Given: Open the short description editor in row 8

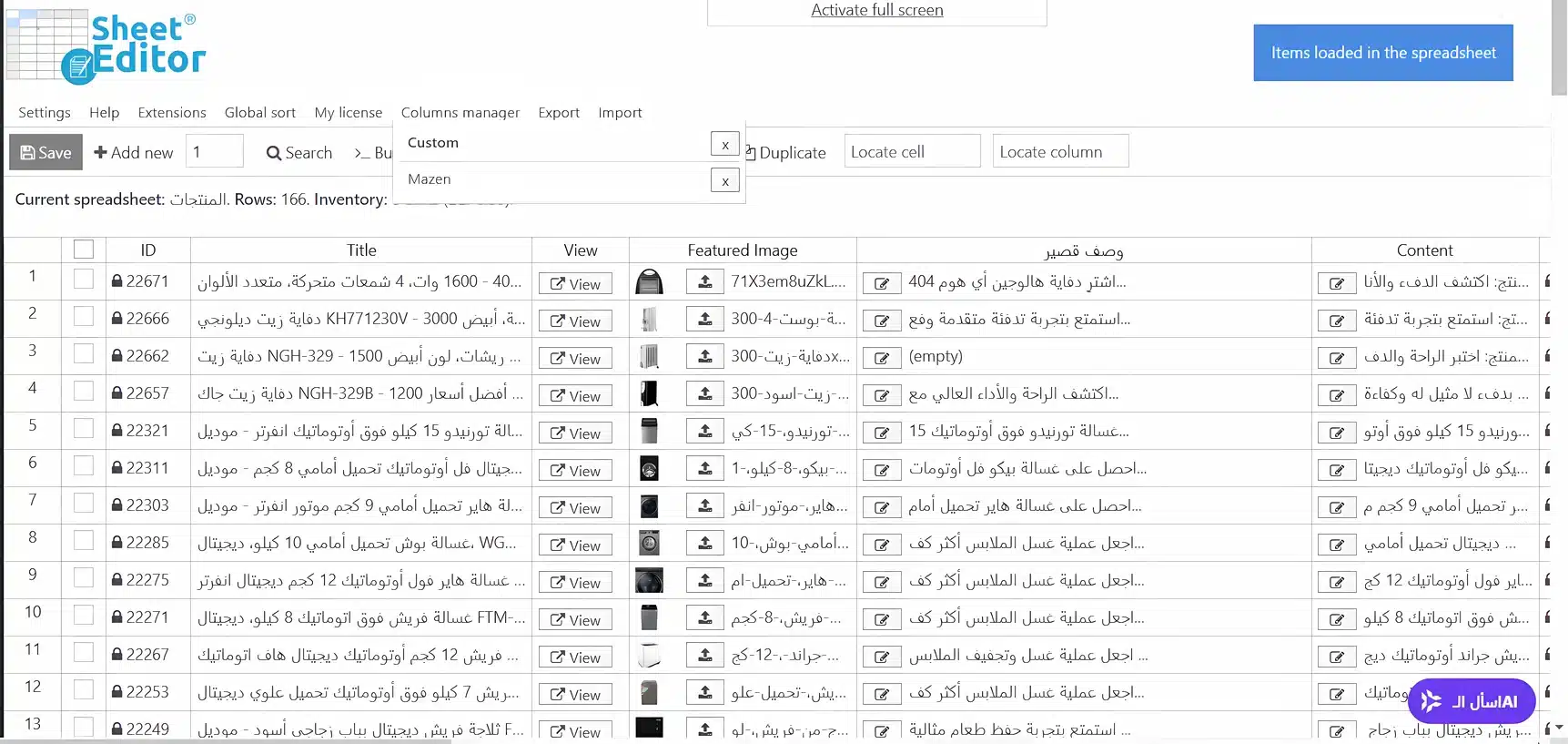Looking at the screenshot, I should (x=881, y=545).
